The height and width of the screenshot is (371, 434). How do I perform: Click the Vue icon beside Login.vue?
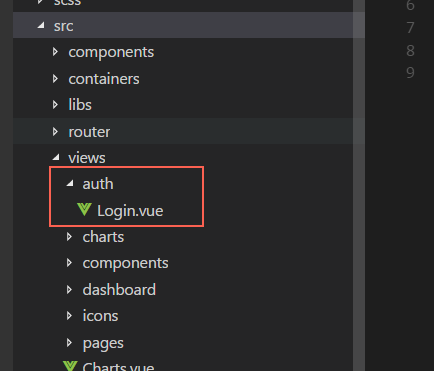(84, 210)
